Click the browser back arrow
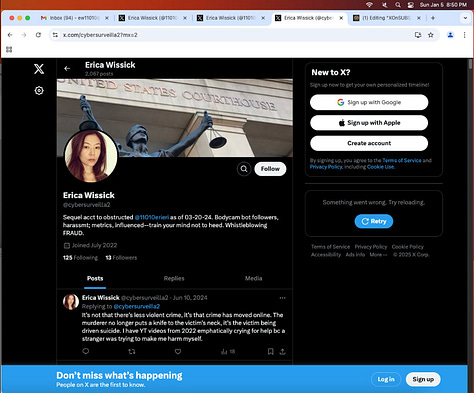This screenshot has height=393, width=474. click(10, 35)
